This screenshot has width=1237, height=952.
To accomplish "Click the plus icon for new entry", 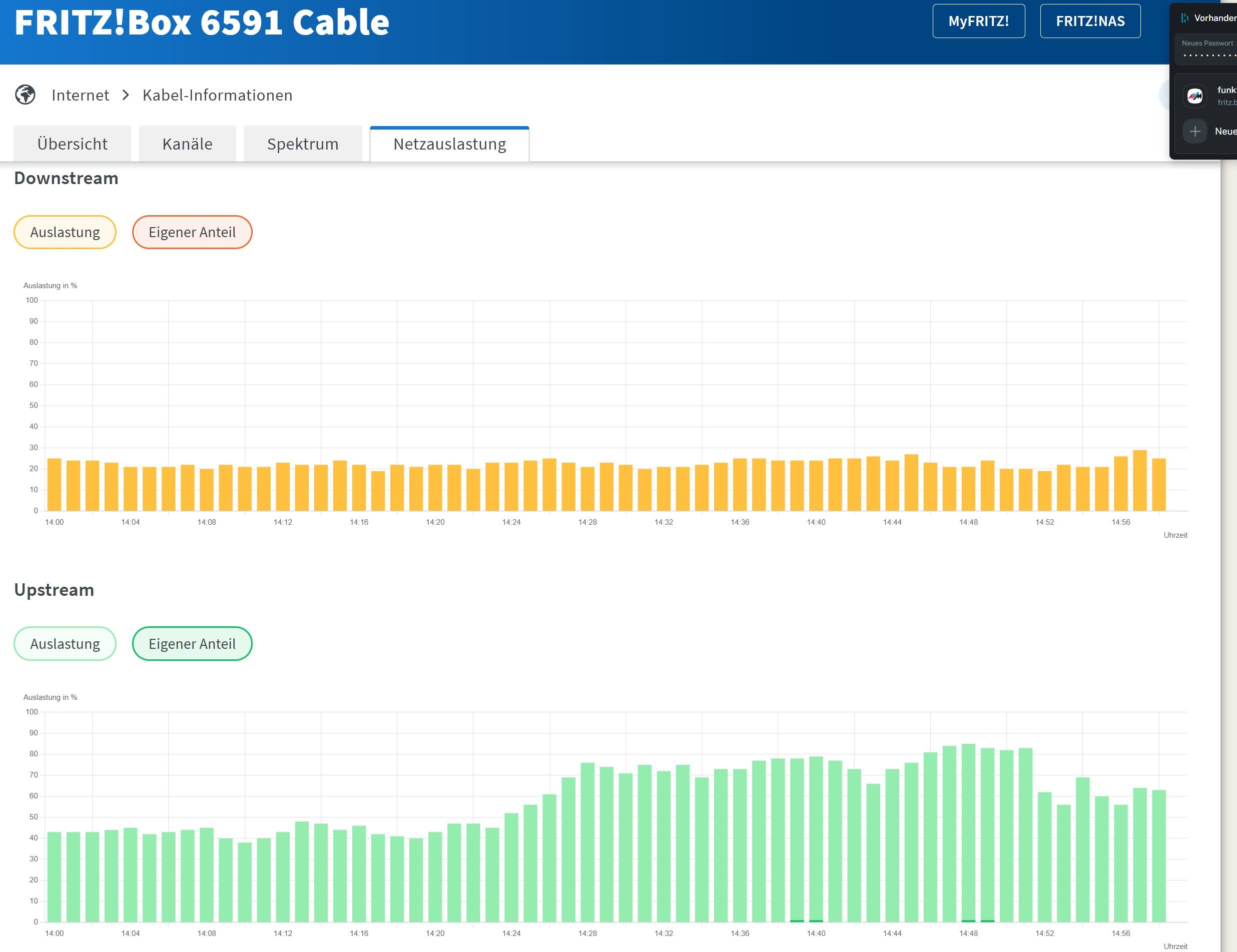I will (1195, 132).
